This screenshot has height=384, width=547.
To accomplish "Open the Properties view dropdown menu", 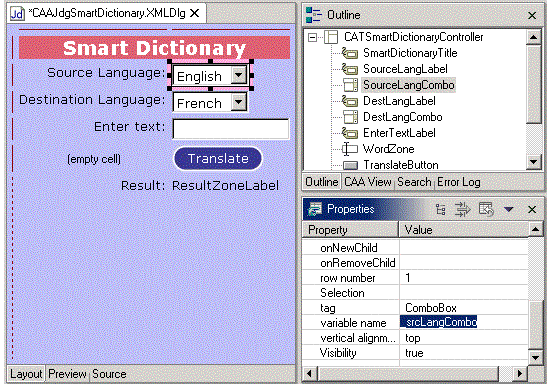I will tap(508, 209).
